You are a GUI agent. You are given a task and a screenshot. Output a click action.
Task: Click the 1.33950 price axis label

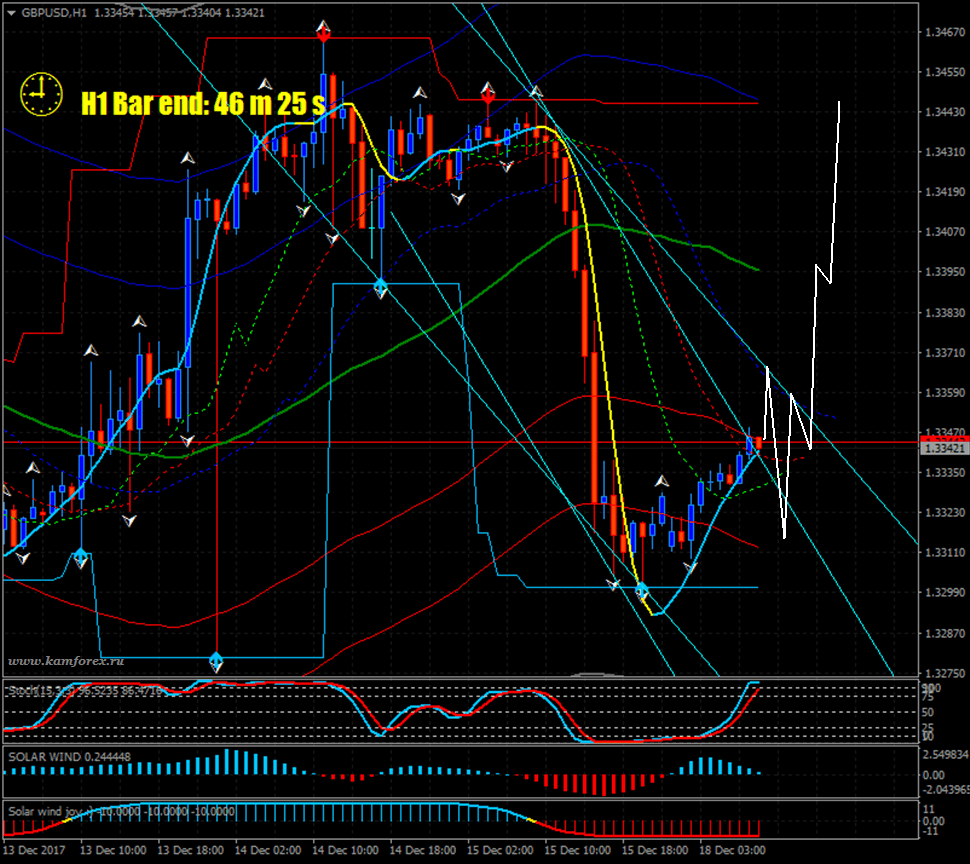tap(945, 272)
